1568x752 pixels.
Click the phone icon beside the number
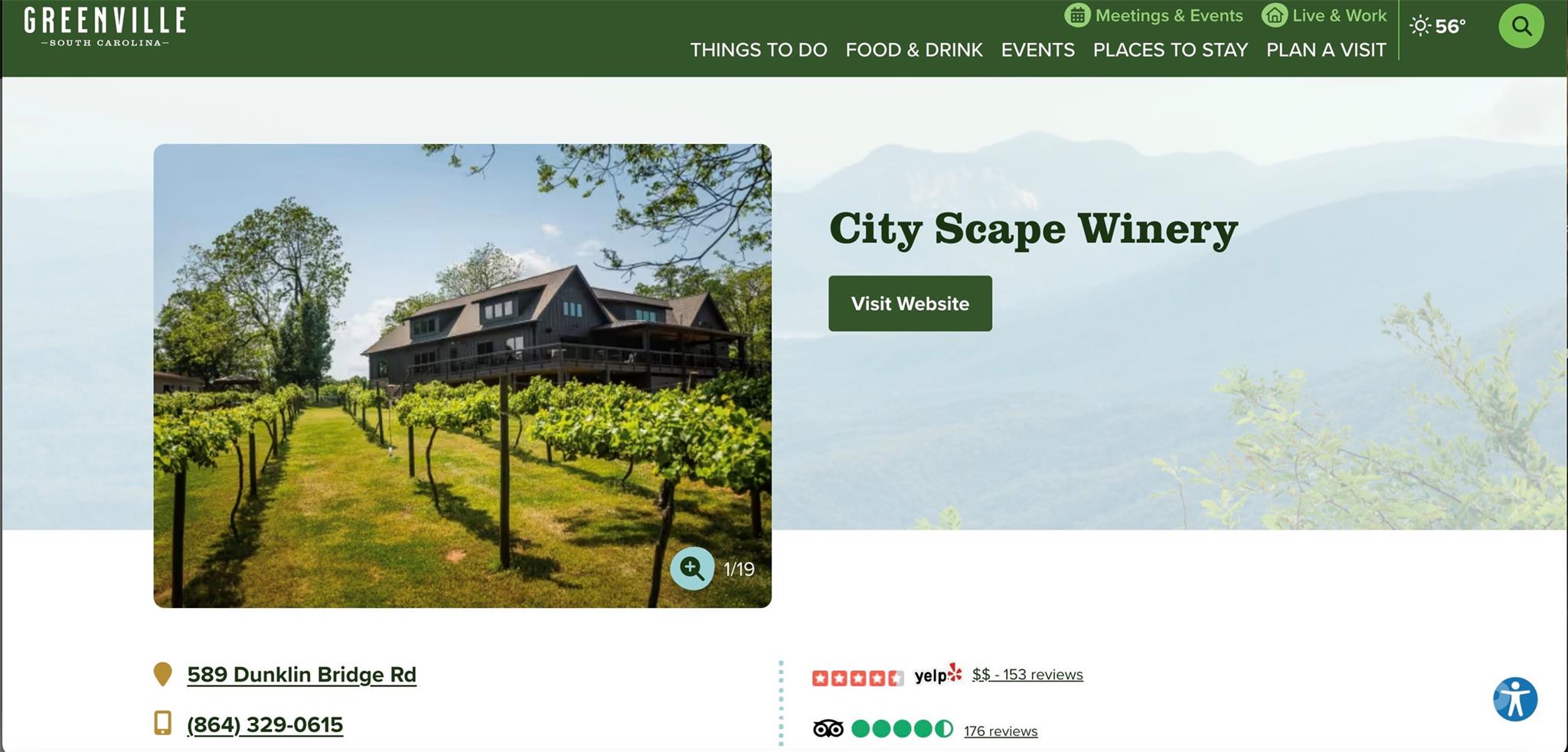pos(162,723)
